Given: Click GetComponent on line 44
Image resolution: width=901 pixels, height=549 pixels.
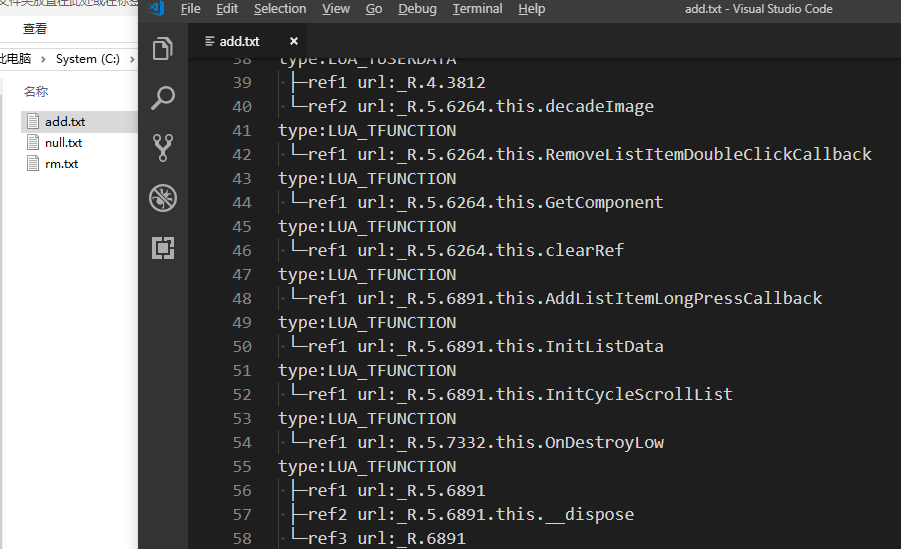Looking at the screenshot, I should [x=604, y=202].
